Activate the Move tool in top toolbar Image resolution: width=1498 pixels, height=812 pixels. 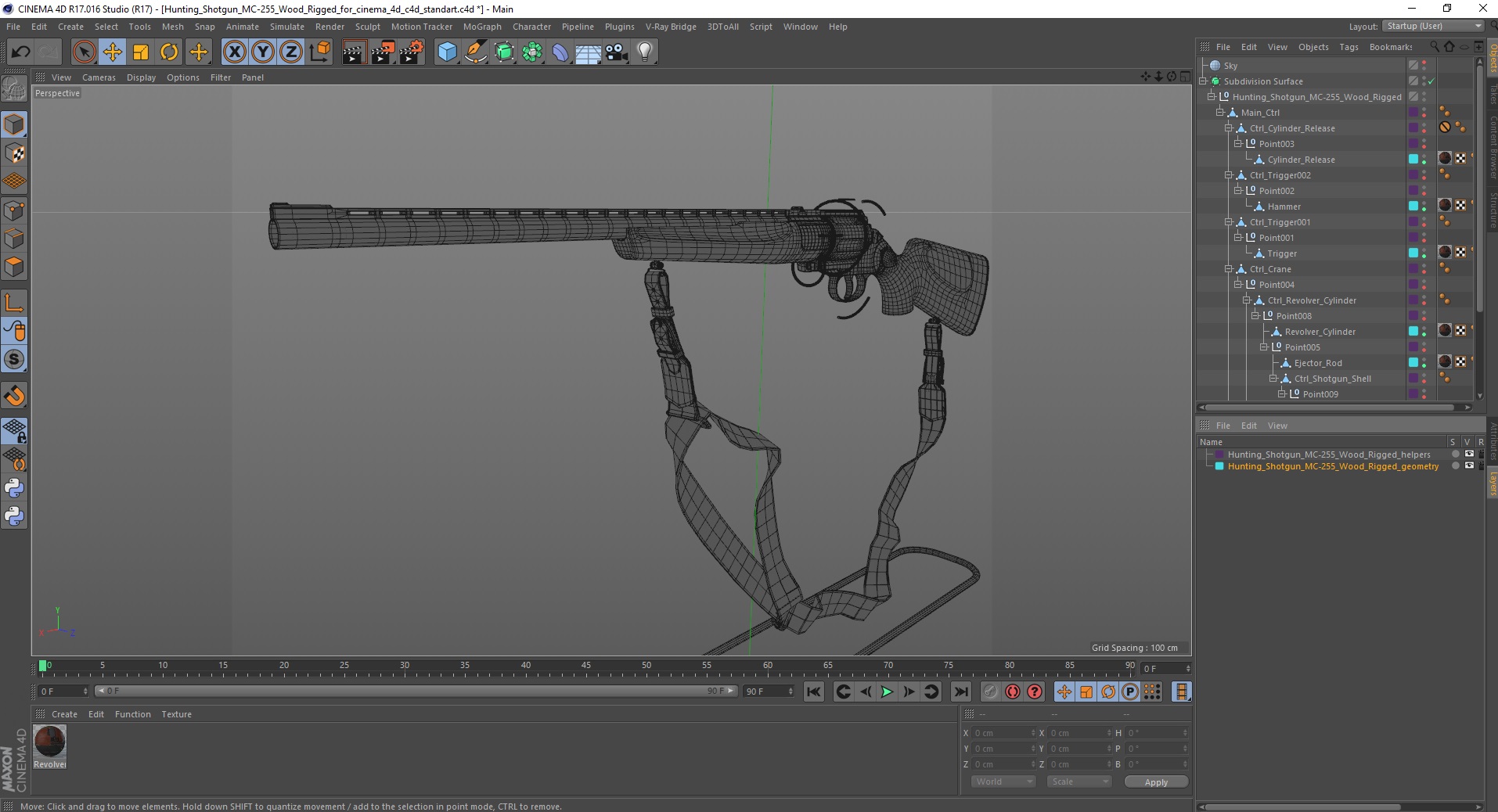pos(112,52)
